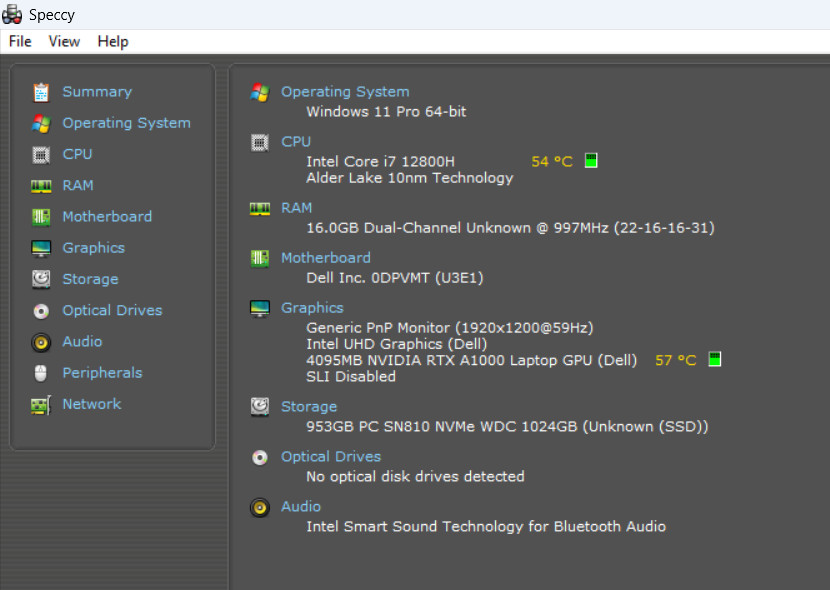Click the Graphics monitor icon in summary panel
The width and height of the screenshot is (830, 590).
[260, 308]
